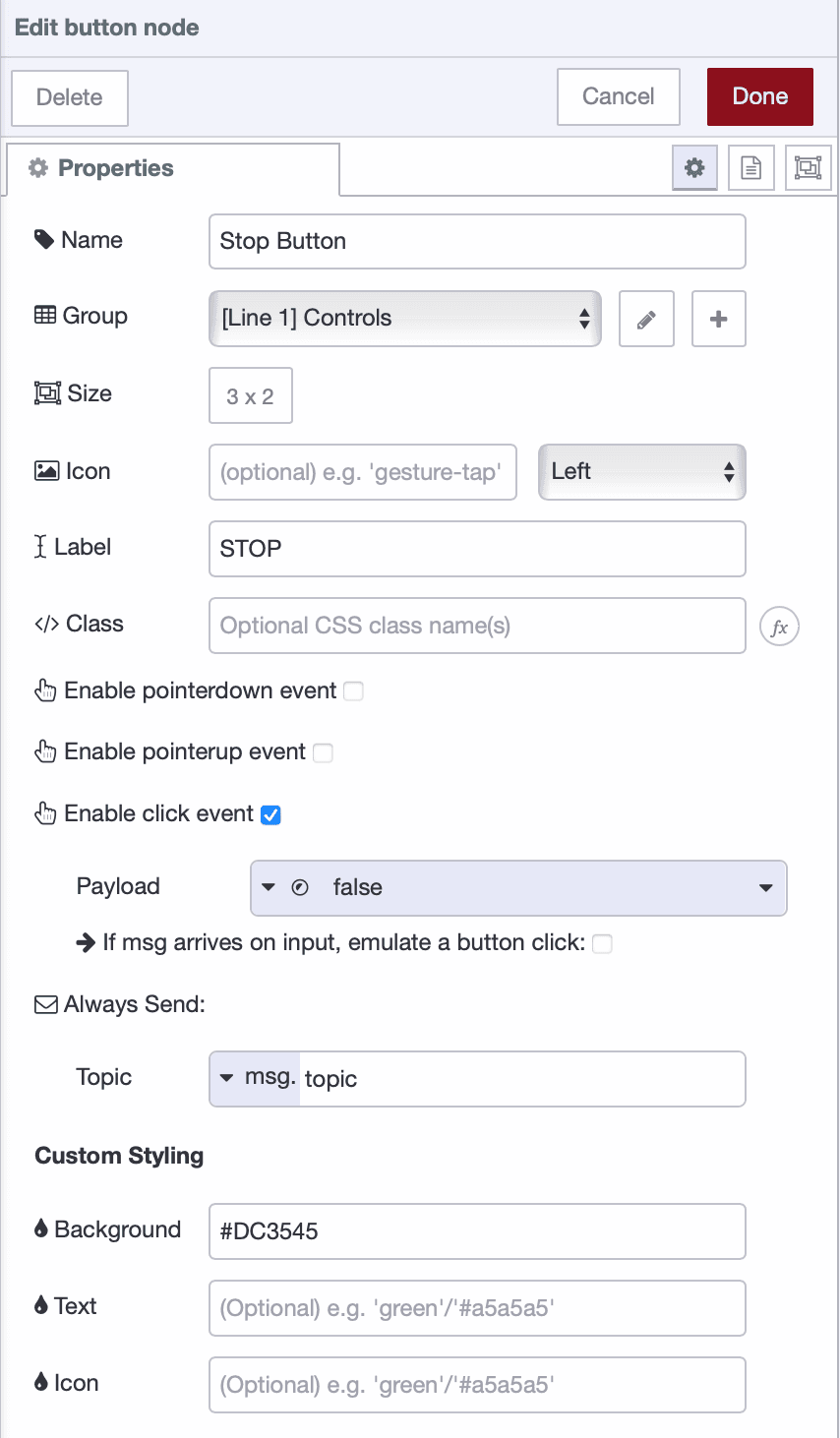The height and width of the screenshot is (1438, 840).
Task: Open the Group selector showing Line 1 Controls
Action: point(405,319)
